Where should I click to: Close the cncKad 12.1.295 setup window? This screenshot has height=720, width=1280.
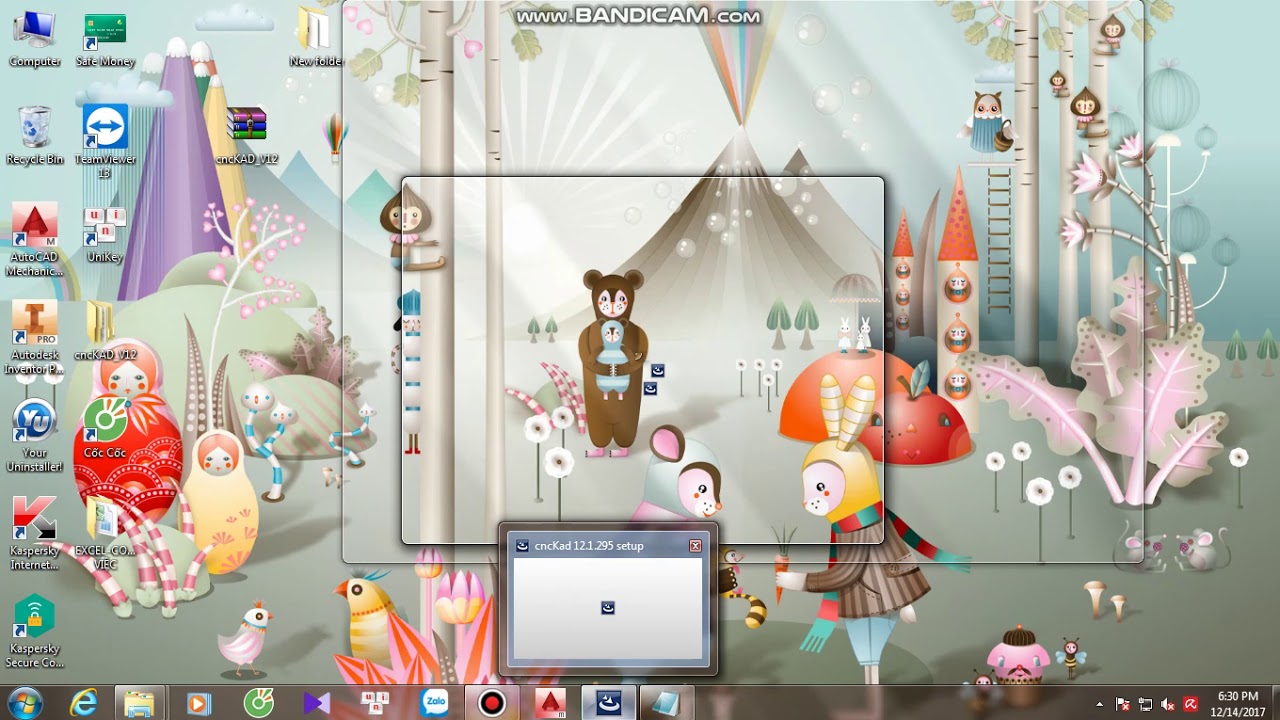pos(695,546)
